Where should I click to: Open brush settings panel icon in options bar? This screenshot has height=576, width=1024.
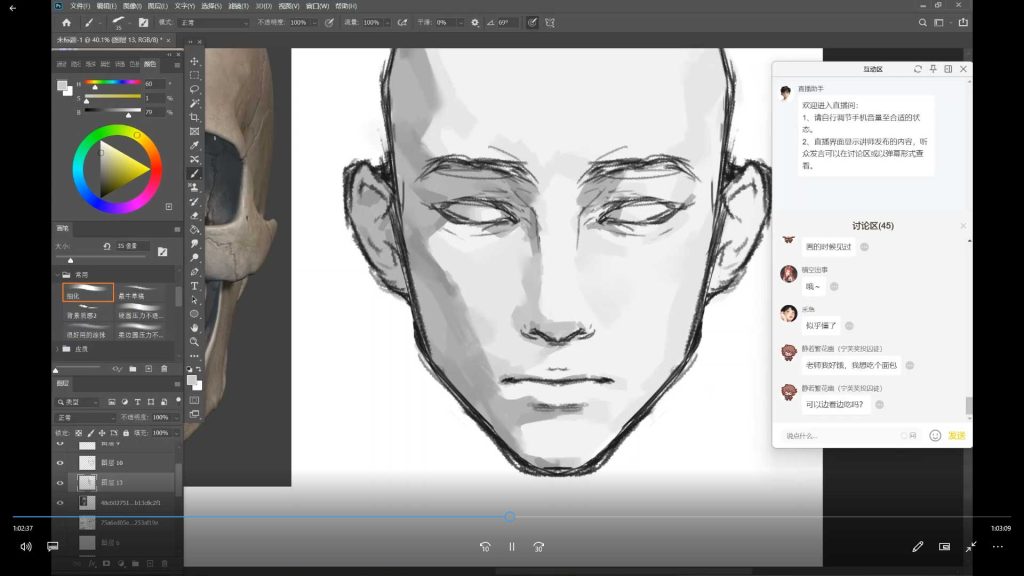[143, 22]
